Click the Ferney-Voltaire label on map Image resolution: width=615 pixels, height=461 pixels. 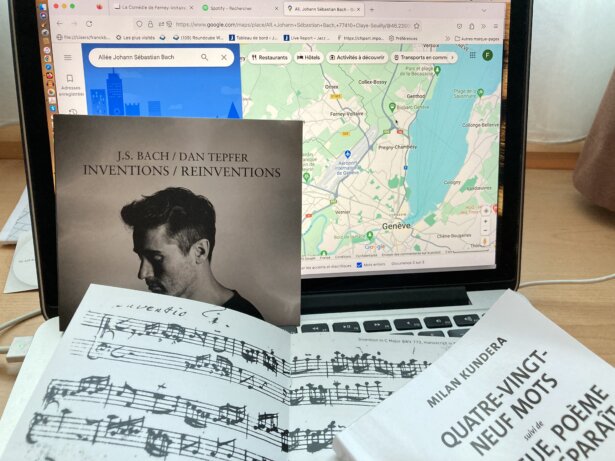(347, 114)
